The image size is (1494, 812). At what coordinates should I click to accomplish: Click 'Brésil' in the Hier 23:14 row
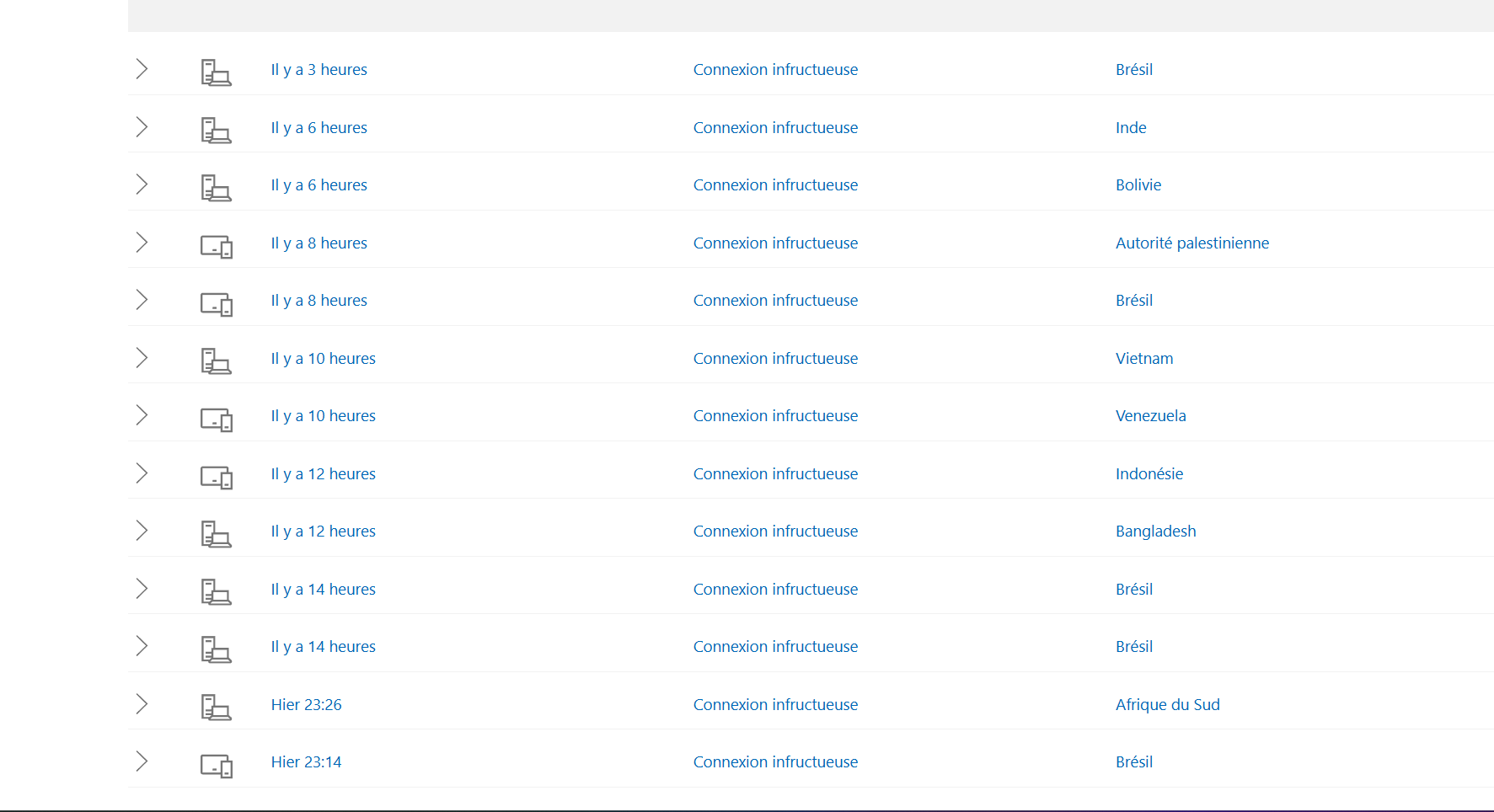pos(1134,762)
